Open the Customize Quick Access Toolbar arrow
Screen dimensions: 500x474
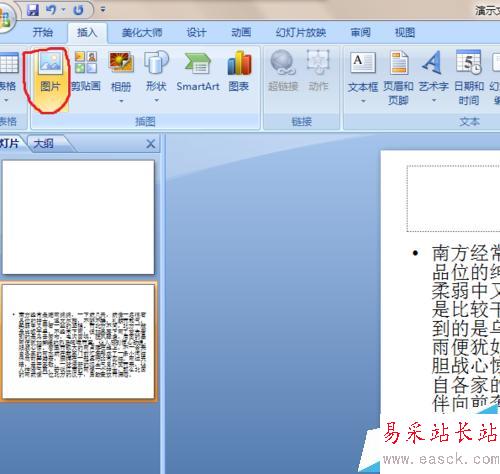(103, 10)
